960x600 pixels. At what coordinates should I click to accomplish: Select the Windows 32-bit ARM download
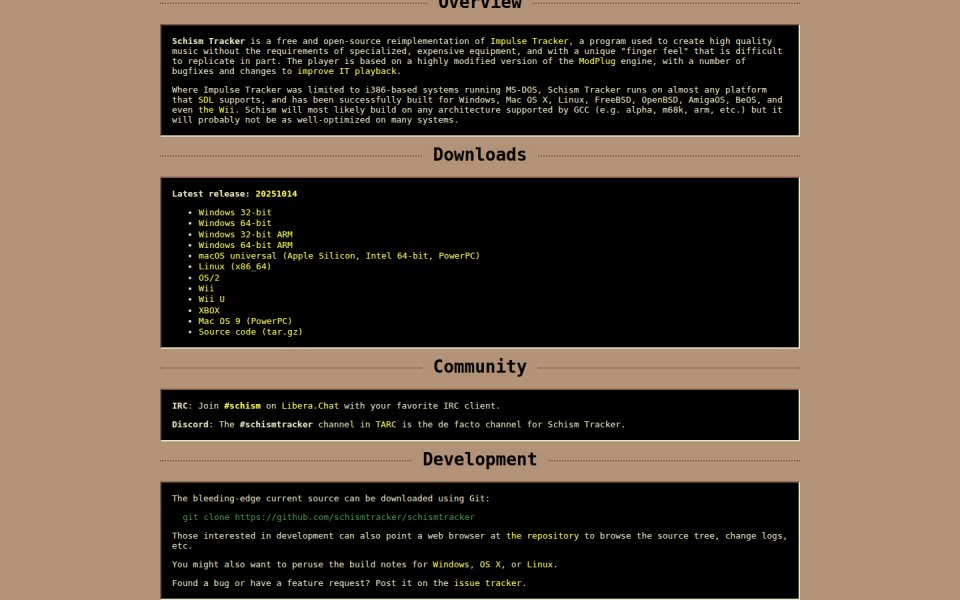coord(246,234)
